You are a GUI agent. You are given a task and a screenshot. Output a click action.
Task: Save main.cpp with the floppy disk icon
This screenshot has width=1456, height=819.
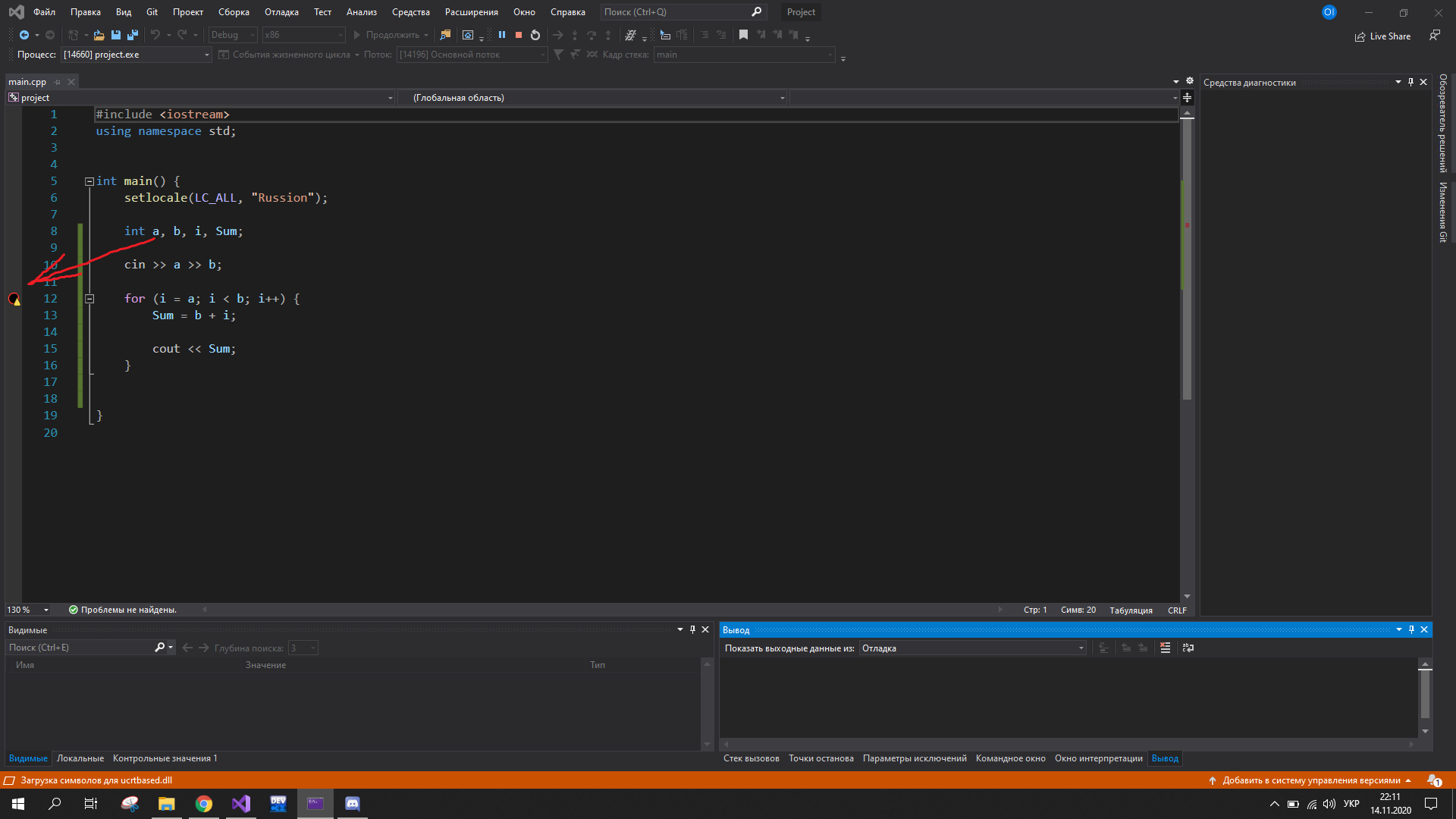coord(116,35)
